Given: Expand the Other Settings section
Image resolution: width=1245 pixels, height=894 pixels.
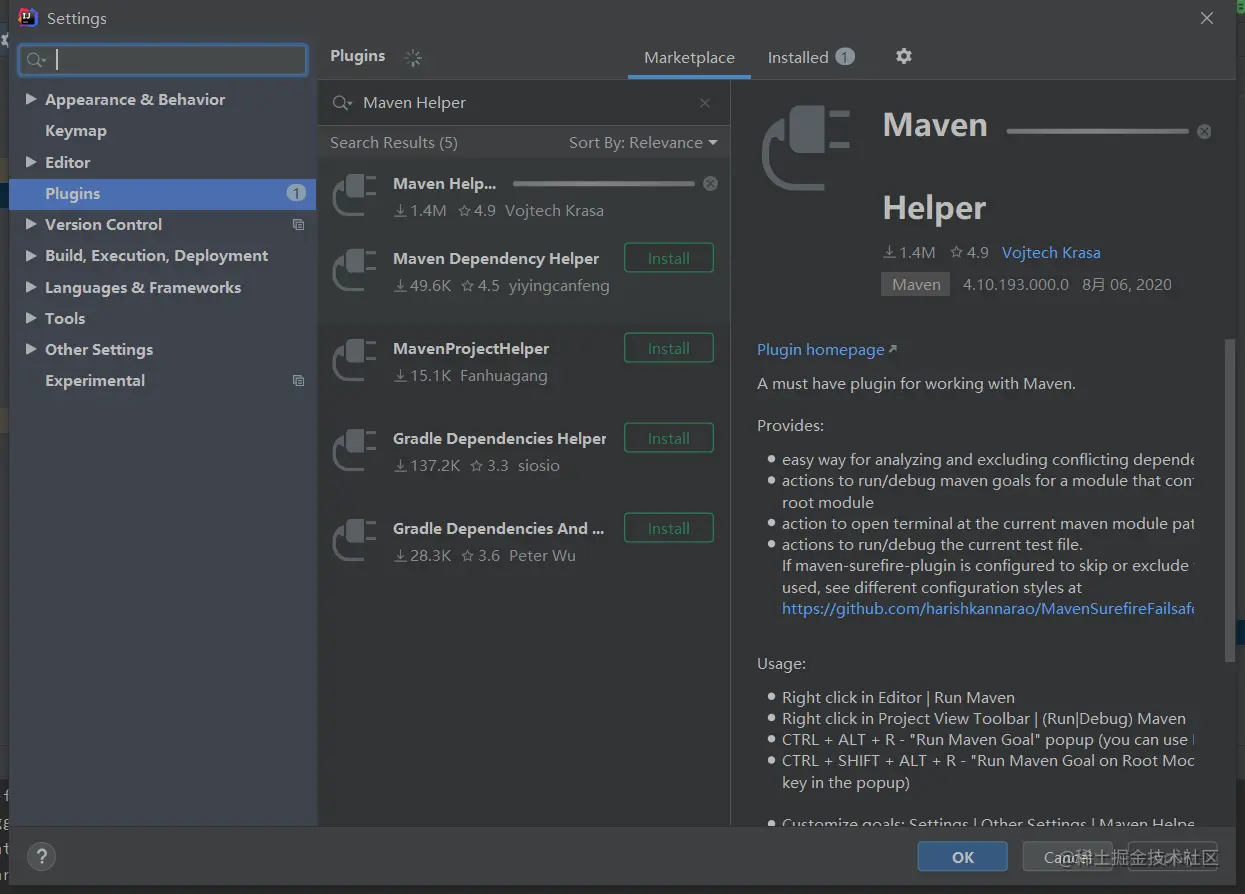Looking at the screenshot, I should tap(31, 349).
